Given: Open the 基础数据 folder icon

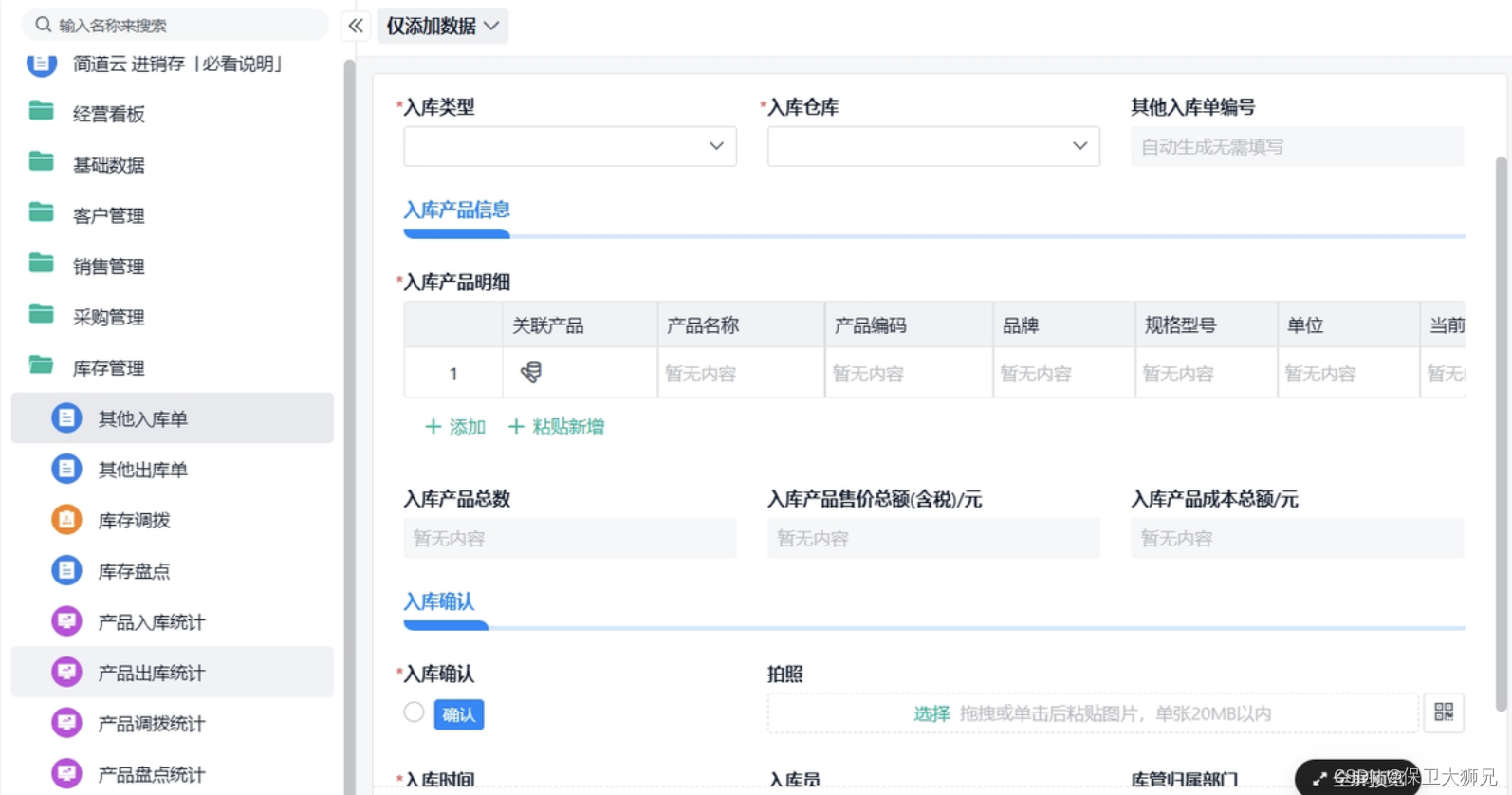Looking at the screenshot, I should coord(41,162).
